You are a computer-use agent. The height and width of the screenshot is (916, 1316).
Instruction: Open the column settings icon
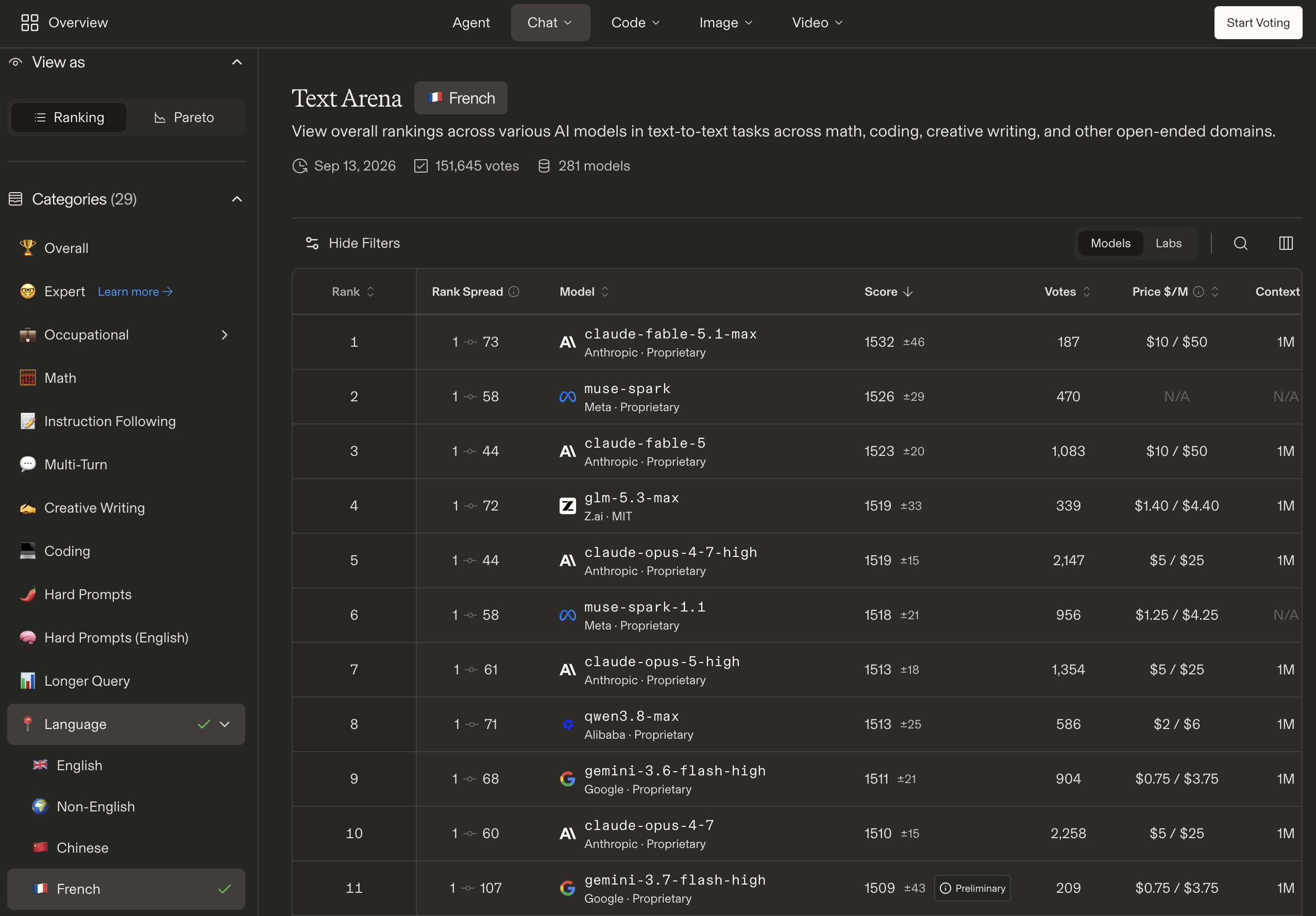1286,243
